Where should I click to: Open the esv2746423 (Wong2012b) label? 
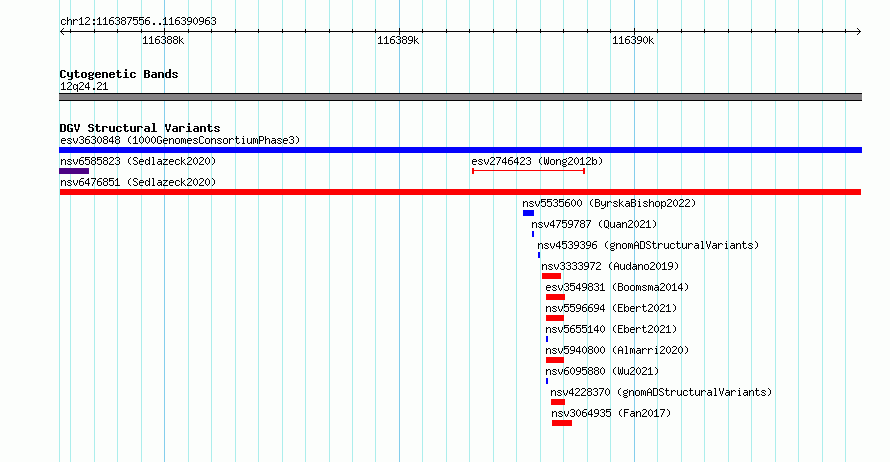point(537,161)
